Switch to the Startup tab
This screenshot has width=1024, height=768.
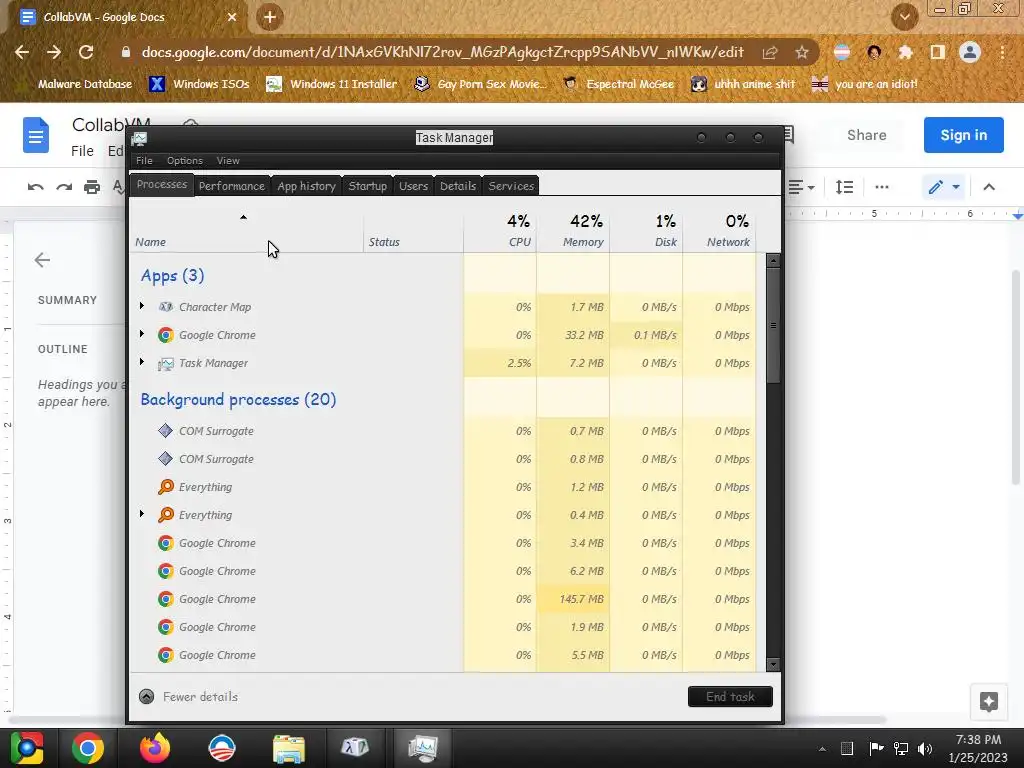tap(368, 186)
